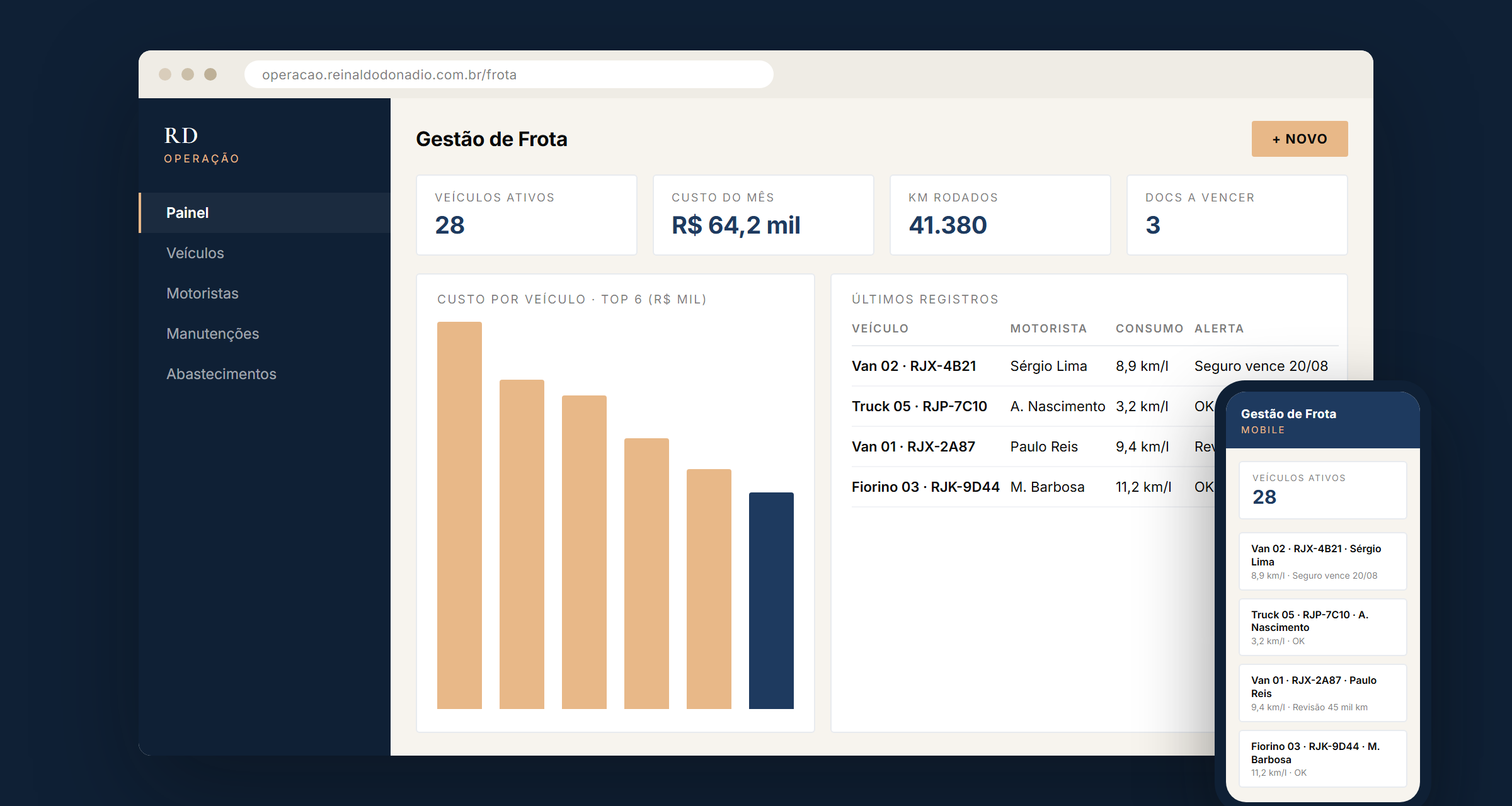Click the Custo por Veículo chart title
1512x806 pixels.
(x=572, y=300)
